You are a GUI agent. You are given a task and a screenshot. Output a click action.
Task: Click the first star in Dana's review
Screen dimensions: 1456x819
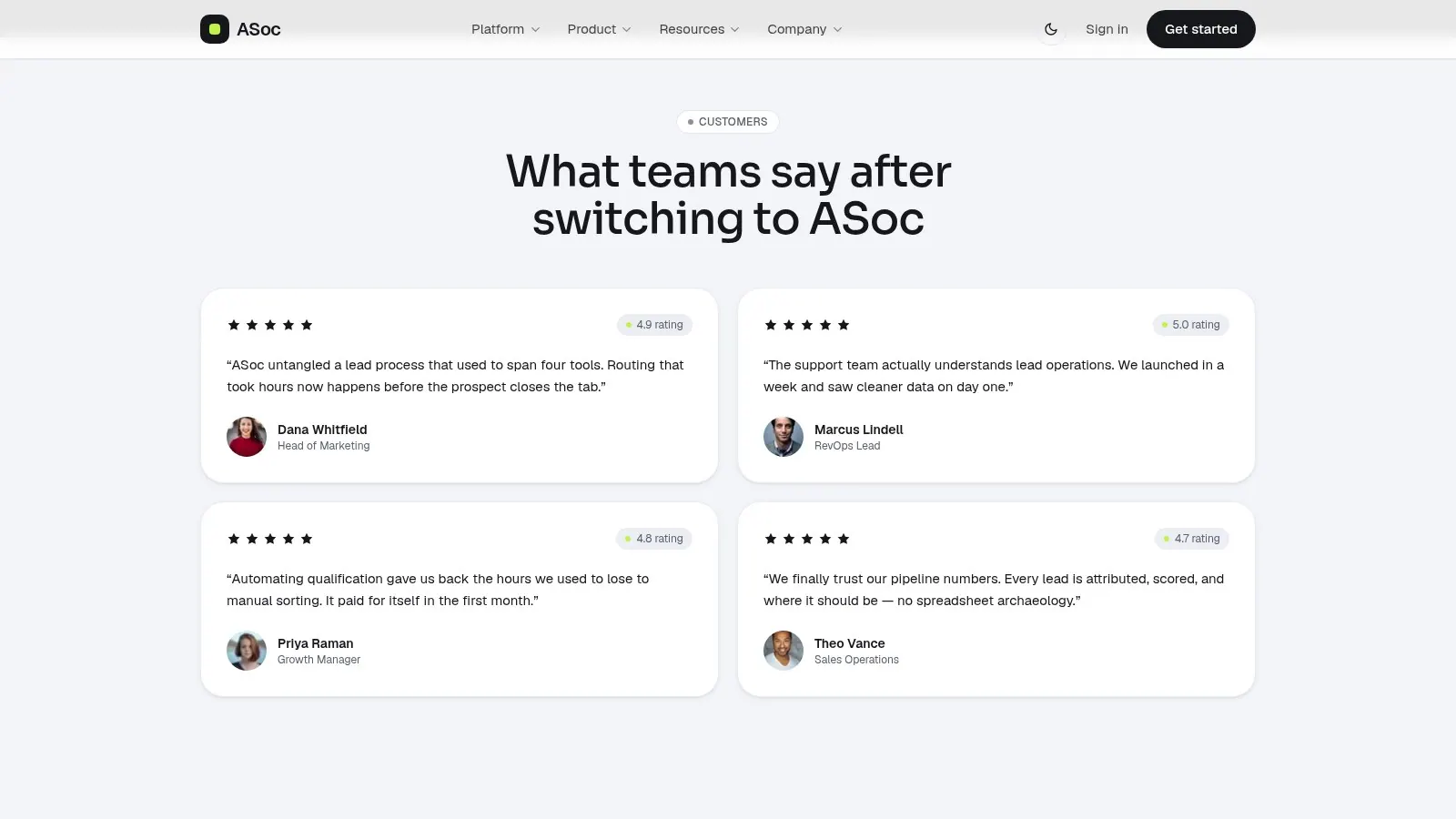[234, 325]
